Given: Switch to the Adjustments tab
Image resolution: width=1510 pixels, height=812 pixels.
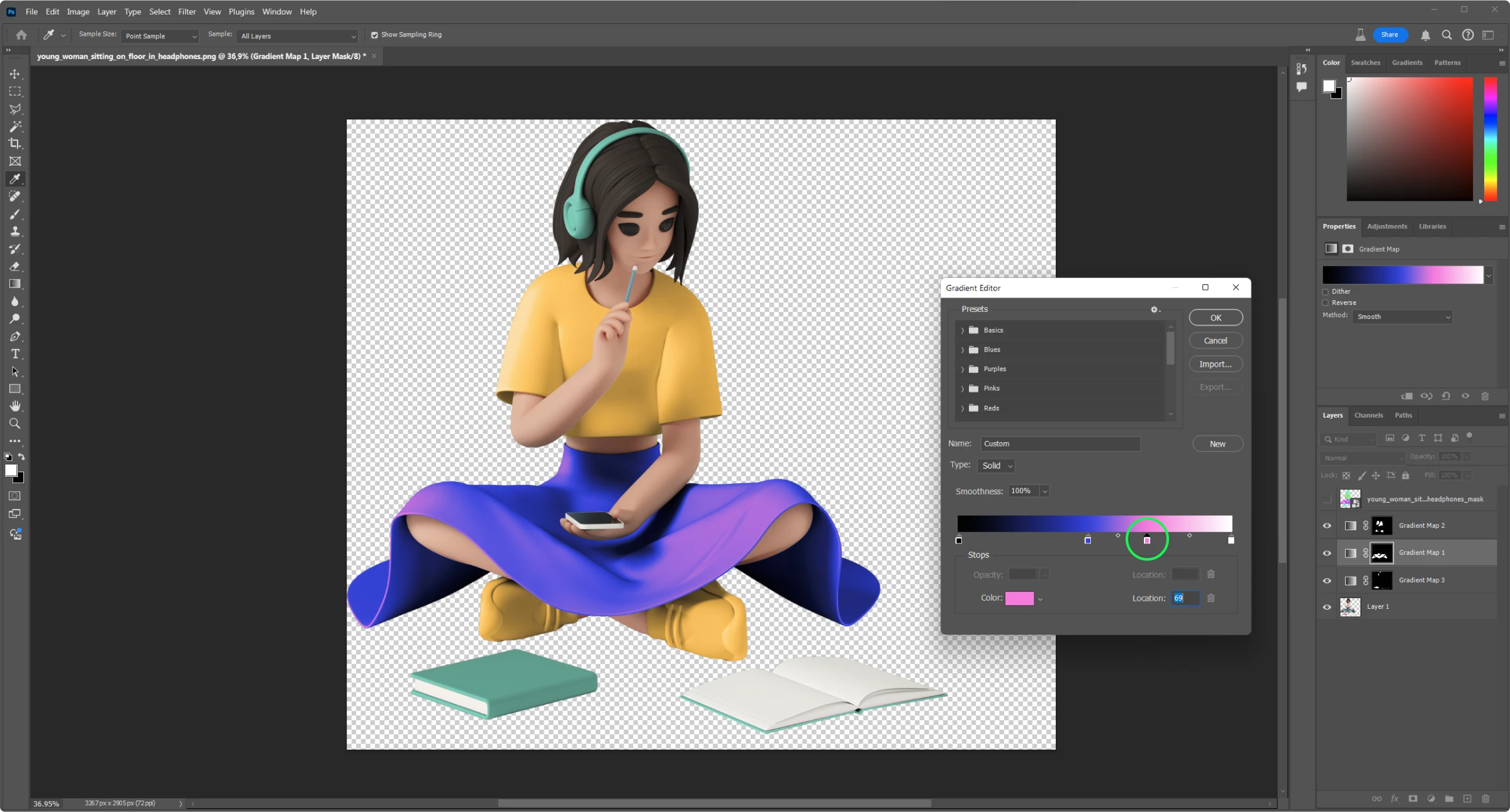Looking at the screenshot, I should [x=1387, y=226].
